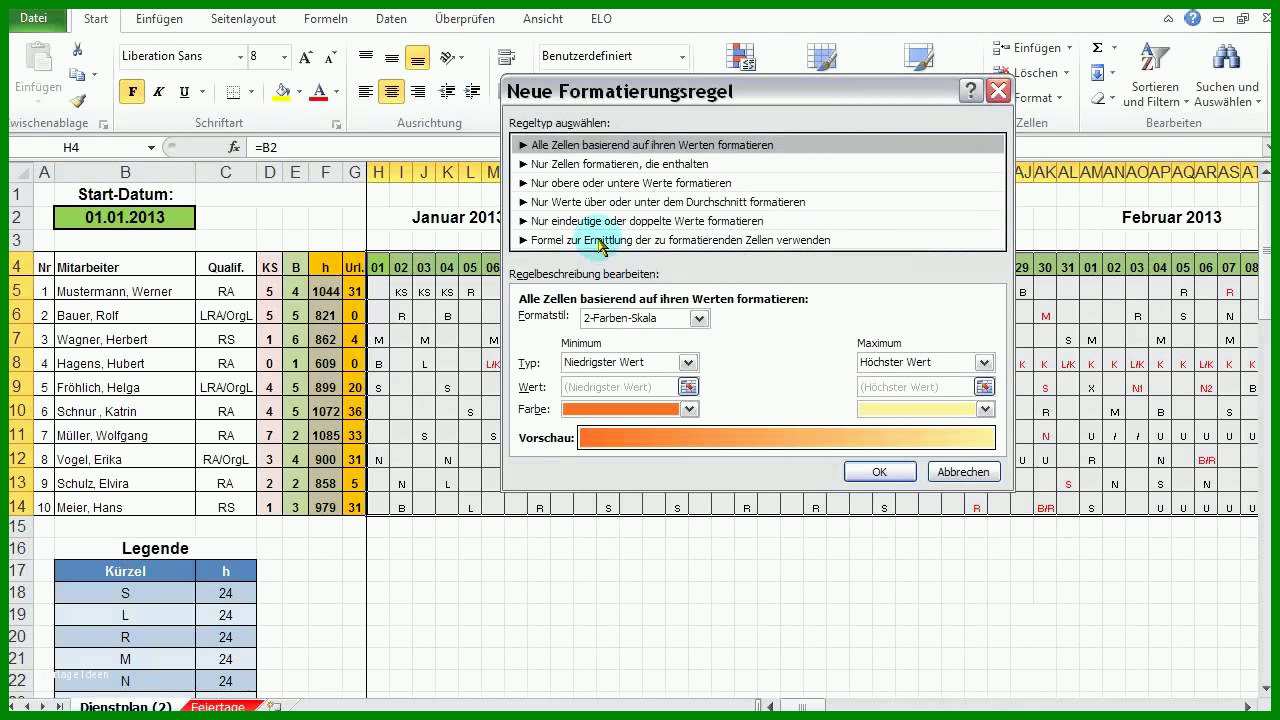This screenshot has width=1280, height=720.
Task: Open the Formatstil 2-Farben-Skala dropdown
Action: (x=699, y=318)
